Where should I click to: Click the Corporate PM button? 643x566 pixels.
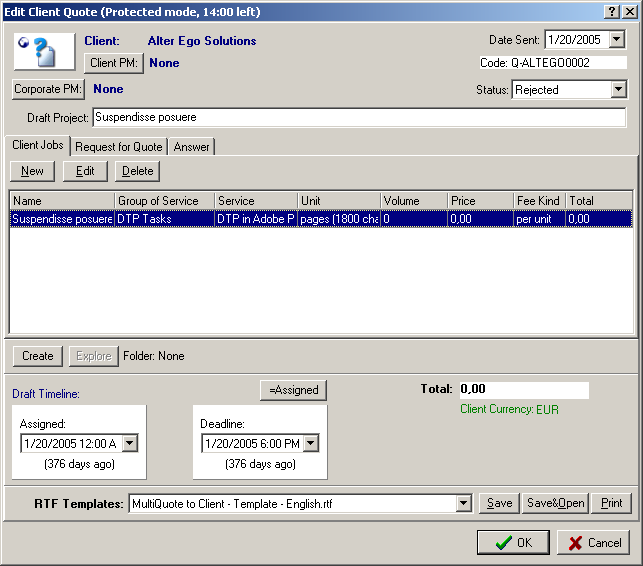pyautogui.click(x=49, y=89)
